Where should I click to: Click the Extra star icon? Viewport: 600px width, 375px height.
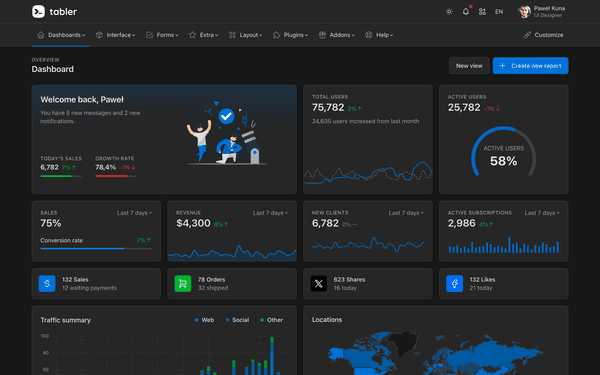(192, 35)
